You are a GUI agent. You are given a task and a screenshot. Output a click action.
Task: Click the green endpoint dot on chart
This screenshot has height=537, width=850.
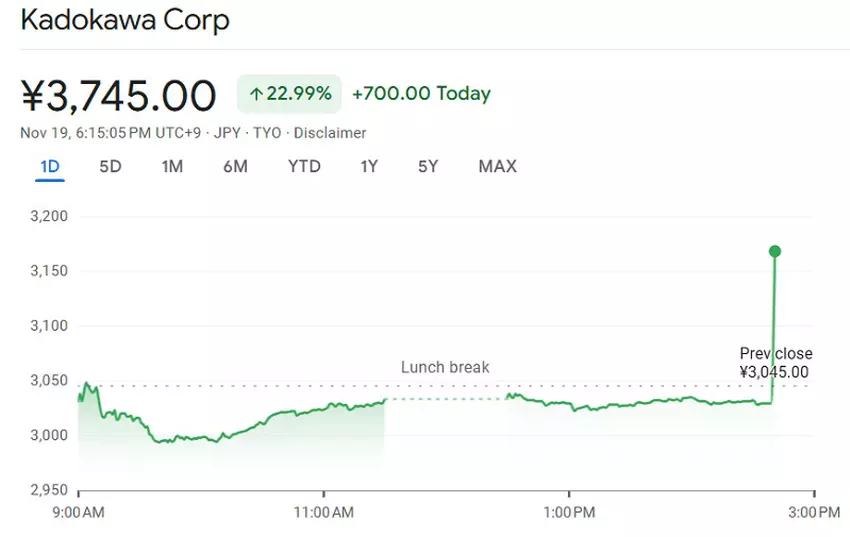(774, 251)
